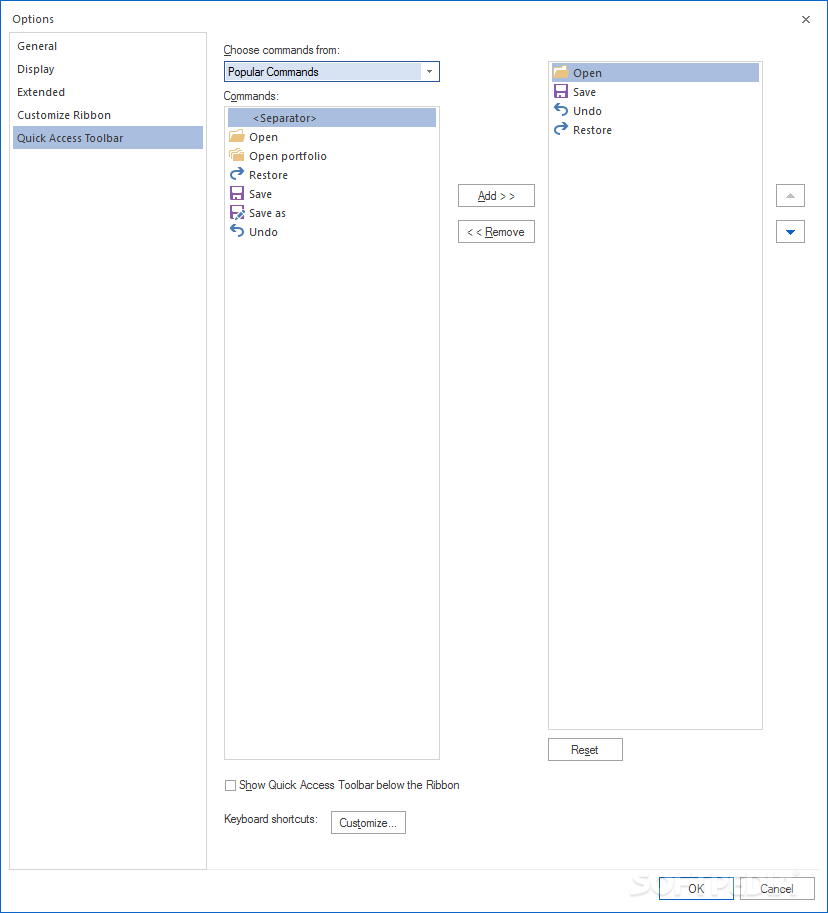Select 'Save' label in toolbar list
This screenshot has height=913, width=828.
[x=584, y=92]
